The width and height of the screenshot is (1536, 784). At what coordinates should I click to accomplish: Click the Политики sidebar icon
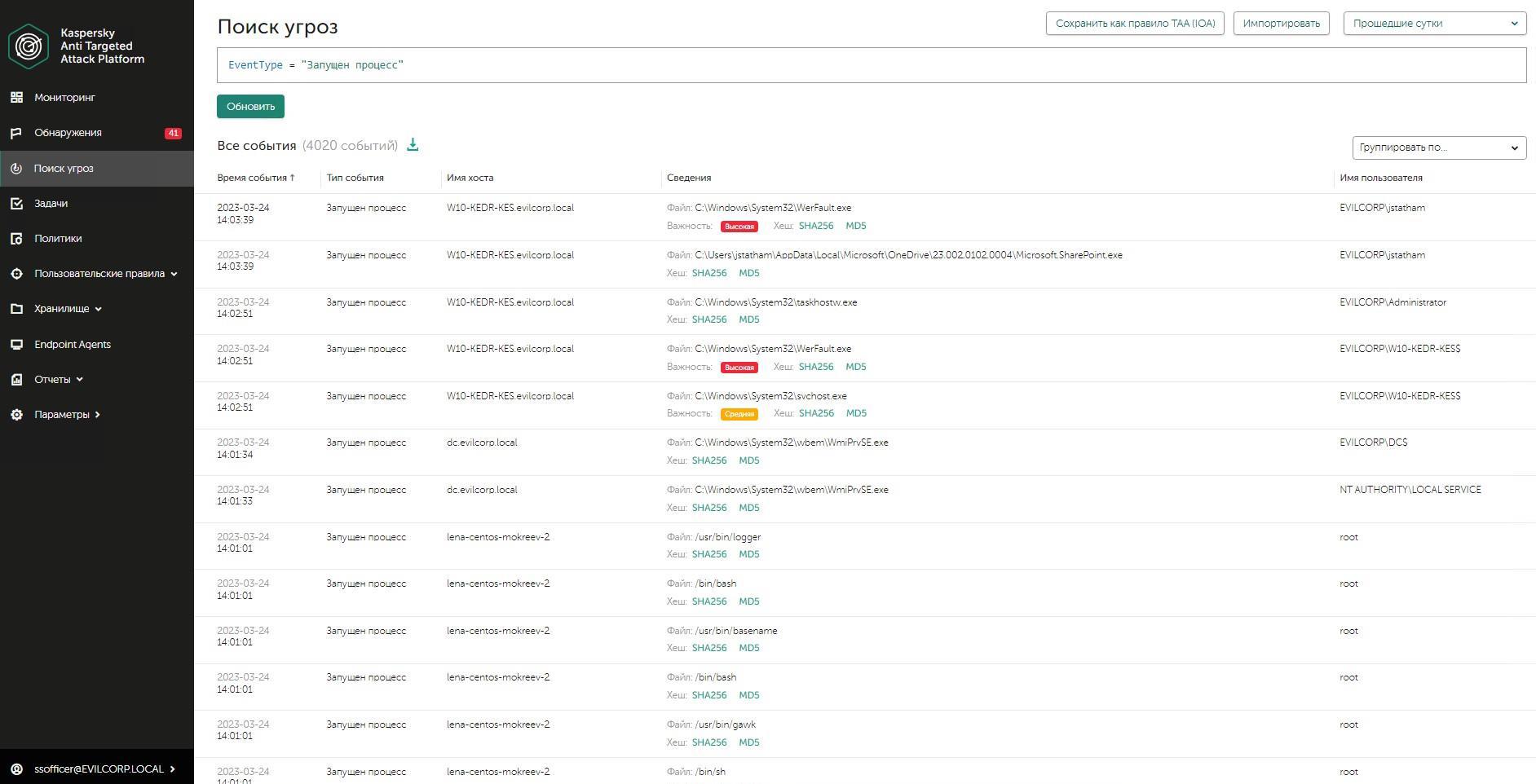pos(16,239)
